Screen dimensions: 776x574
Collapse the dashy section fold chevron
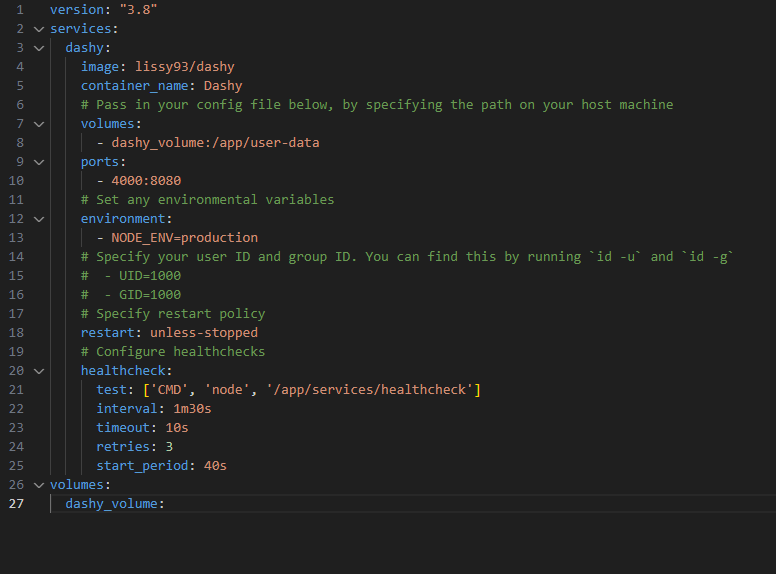(x=38, y=48)
